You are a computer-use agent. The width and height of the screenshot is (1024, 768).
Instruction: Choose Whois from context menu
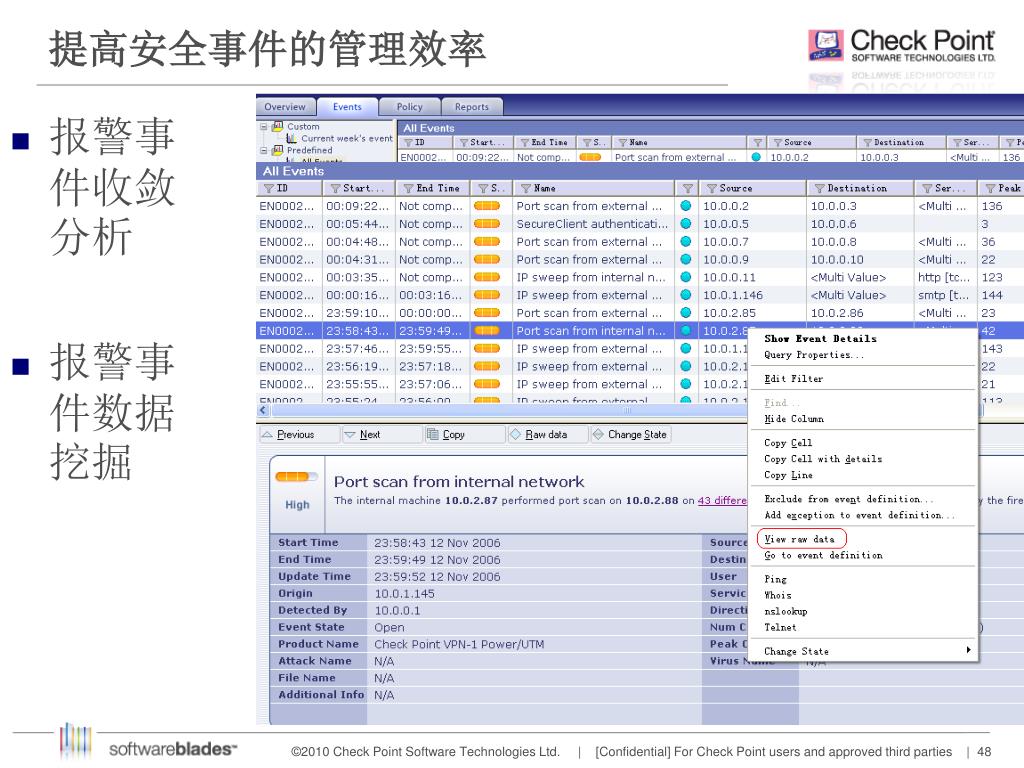coord(778,595)
